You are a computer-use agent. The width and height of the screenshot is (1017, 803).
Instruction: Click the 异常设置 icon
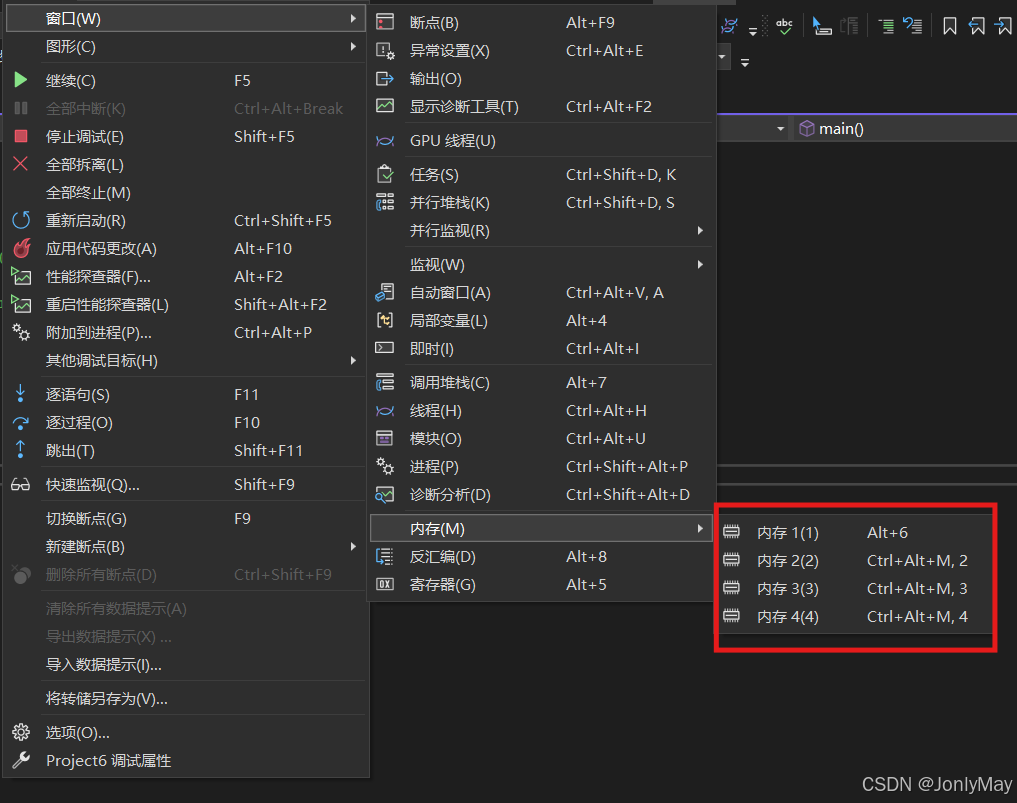385,51
